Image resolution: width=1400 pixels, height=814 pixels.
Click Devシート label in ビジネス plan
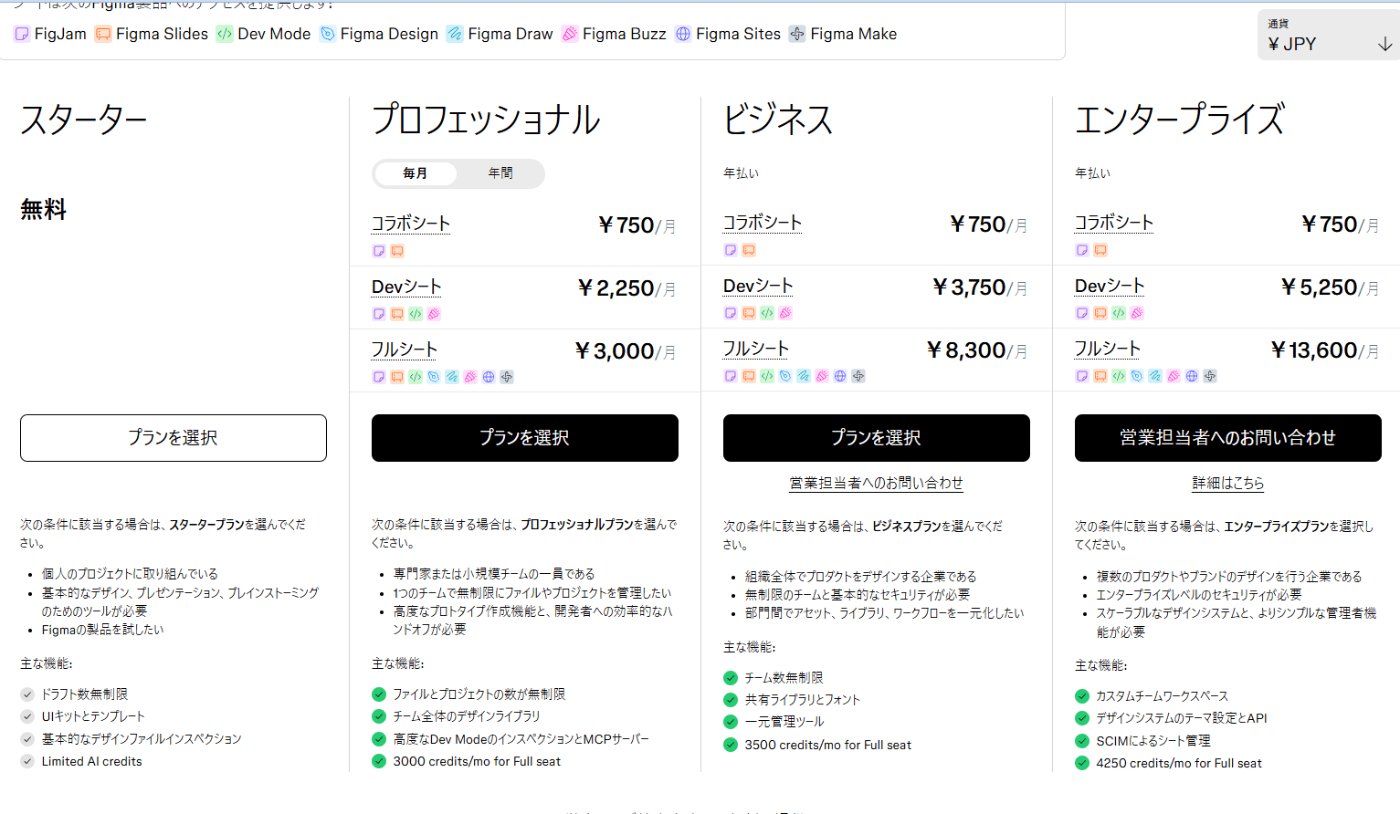point(758,286)
